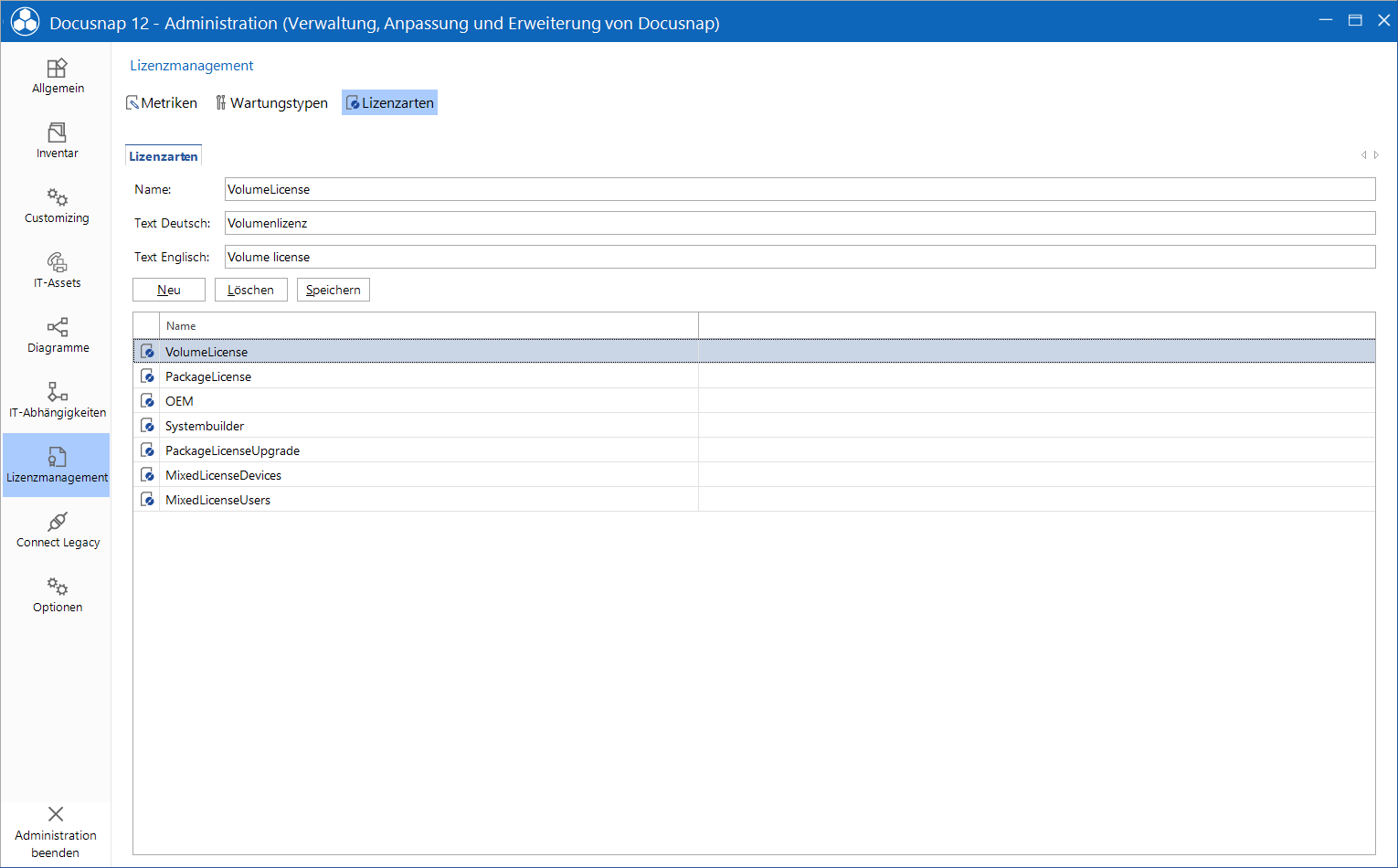1398x868 pixels.
Task: Click the Löschen button
Action: (x=251, y=290)
